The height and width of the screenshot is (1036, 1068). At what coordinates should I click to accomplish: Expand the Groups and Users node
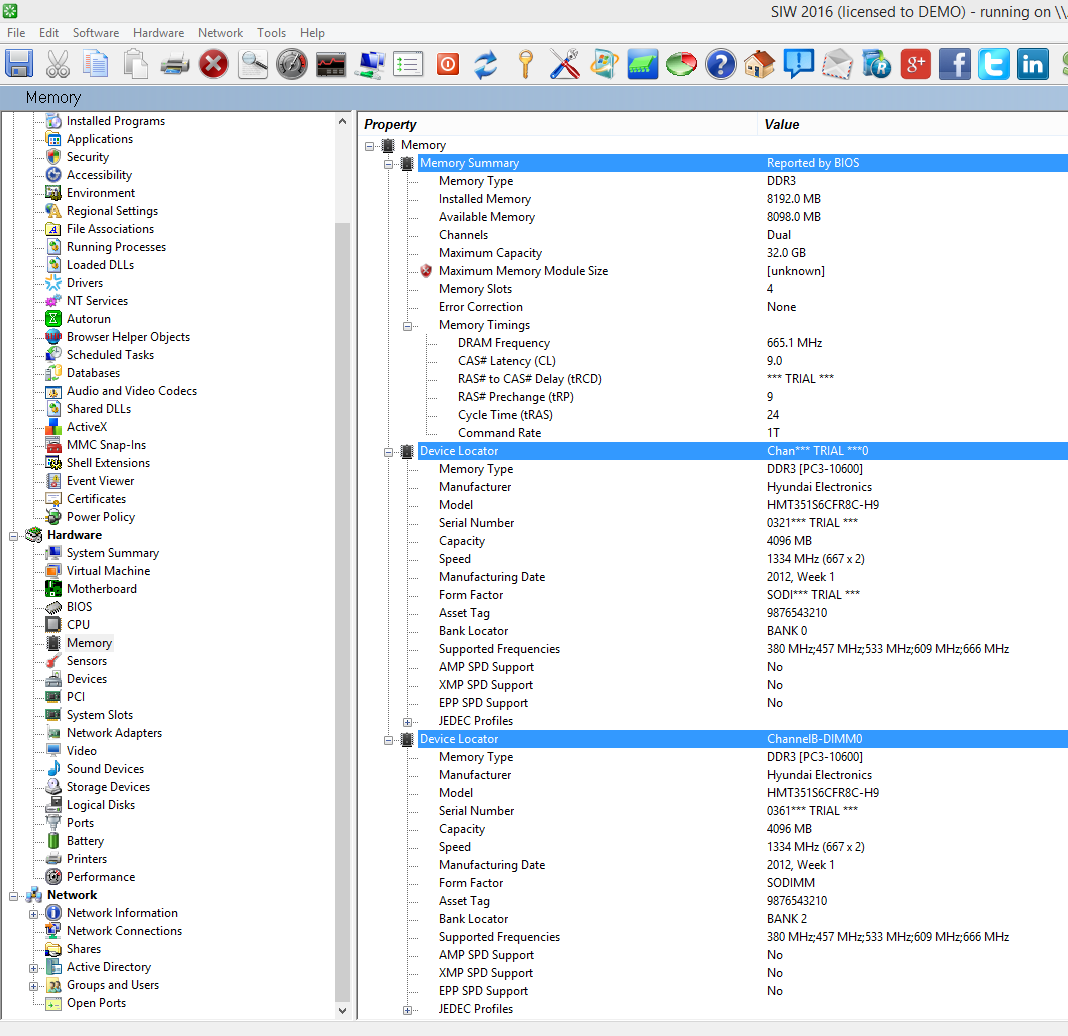pyautogui.click(x=33, y=986)
